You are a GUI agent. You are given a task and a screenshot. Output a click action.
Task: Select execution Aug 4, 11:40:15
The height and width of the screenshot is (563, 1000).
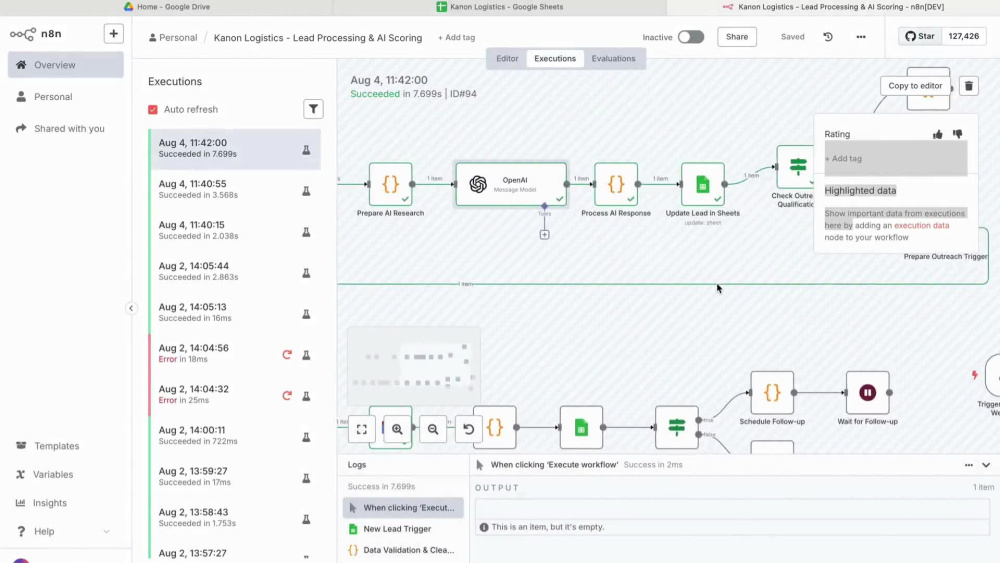tap(235, 230)
